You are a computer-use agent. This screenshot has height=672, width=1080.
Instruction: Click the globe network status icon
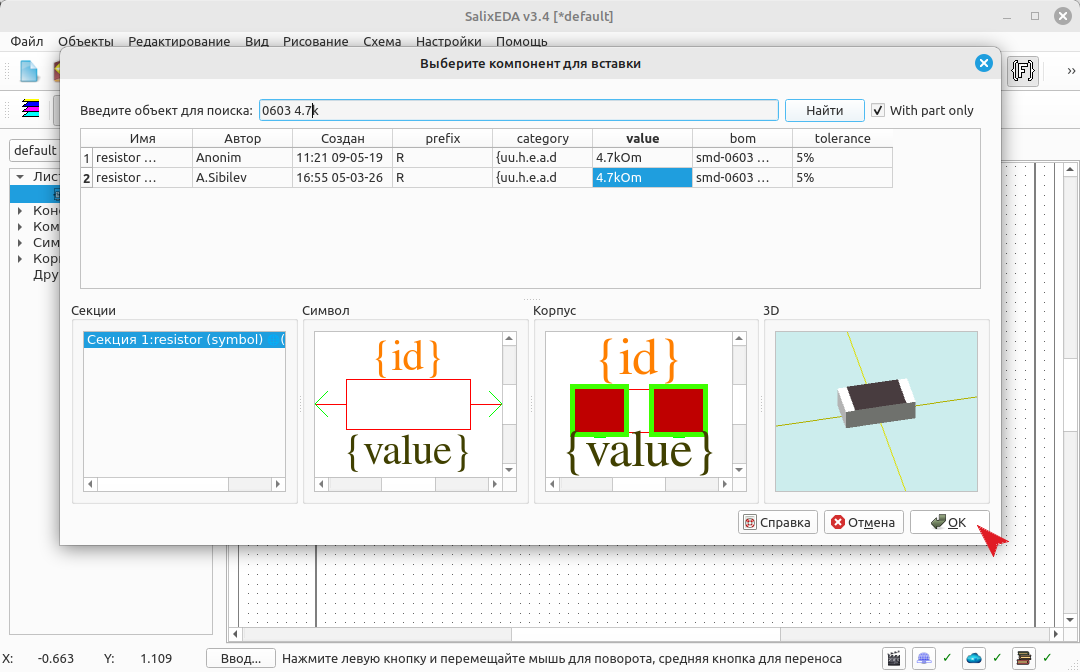click(x=924, y=658)
